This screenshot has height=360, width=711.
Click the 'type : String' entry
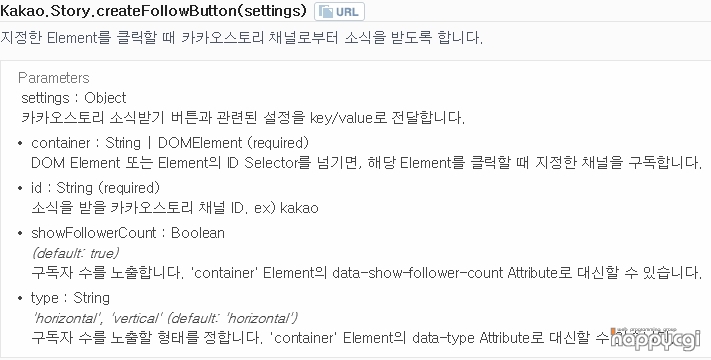point(70,298)
